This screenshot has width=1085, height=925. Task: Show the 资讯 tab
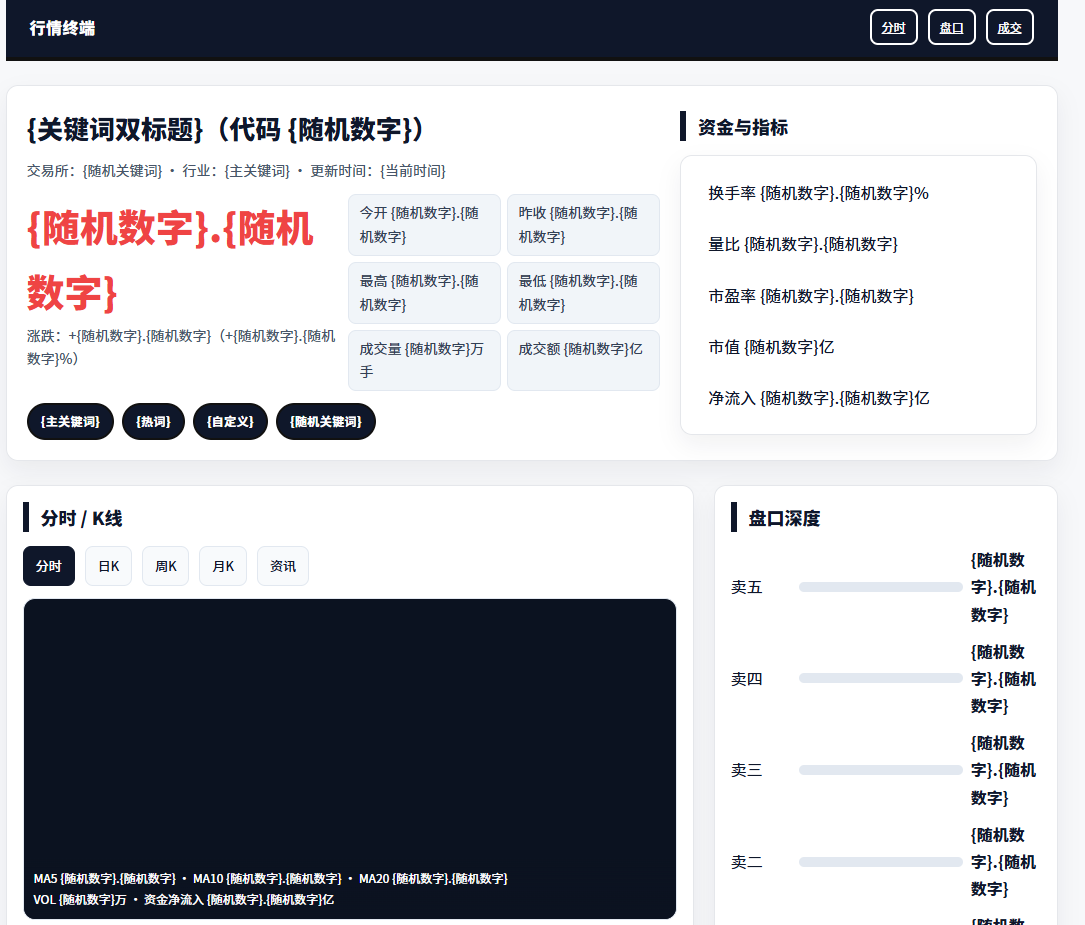point(282,566)
